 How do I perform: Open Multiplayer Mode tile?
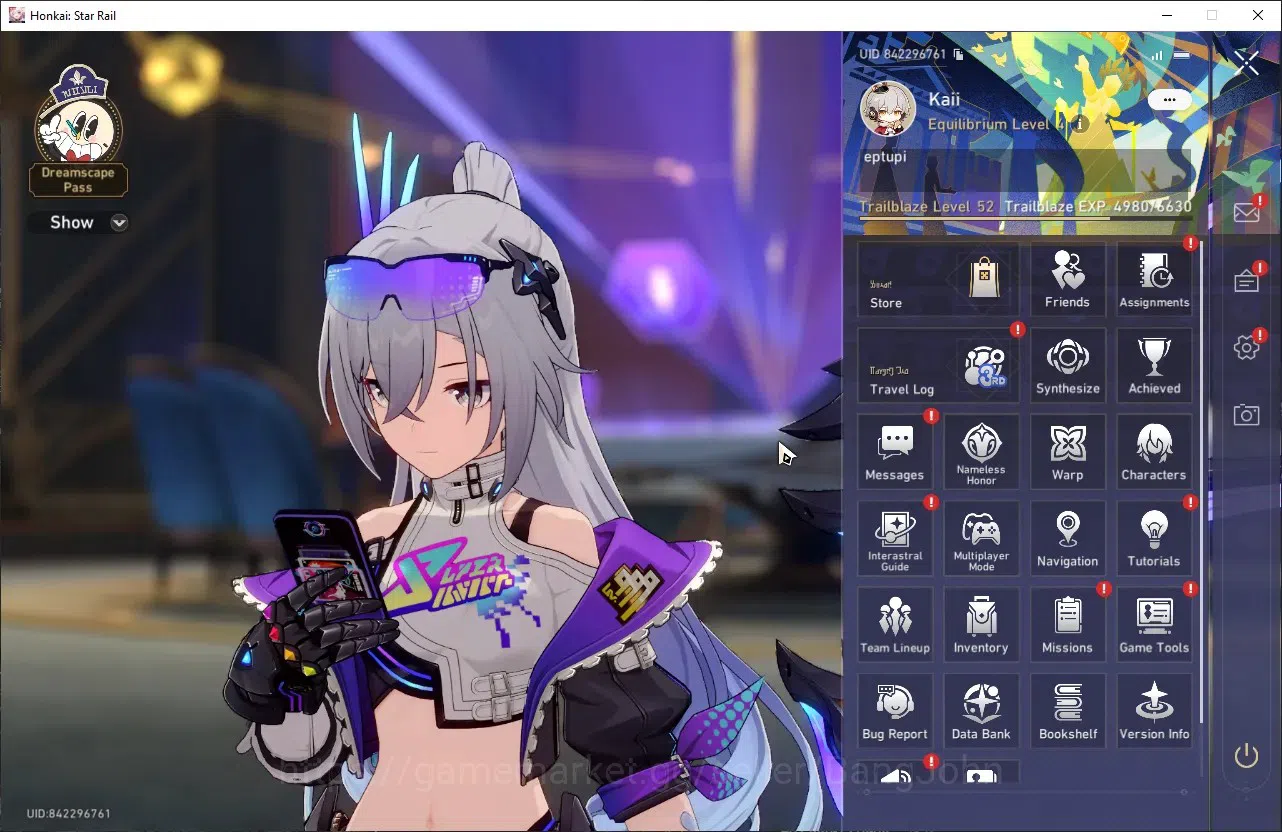click(x=981, y=538)
